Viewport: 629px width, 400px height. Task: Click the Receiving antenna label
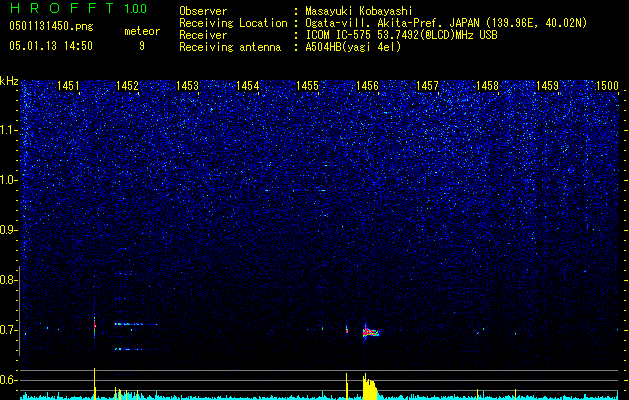(x=230, y=47)
